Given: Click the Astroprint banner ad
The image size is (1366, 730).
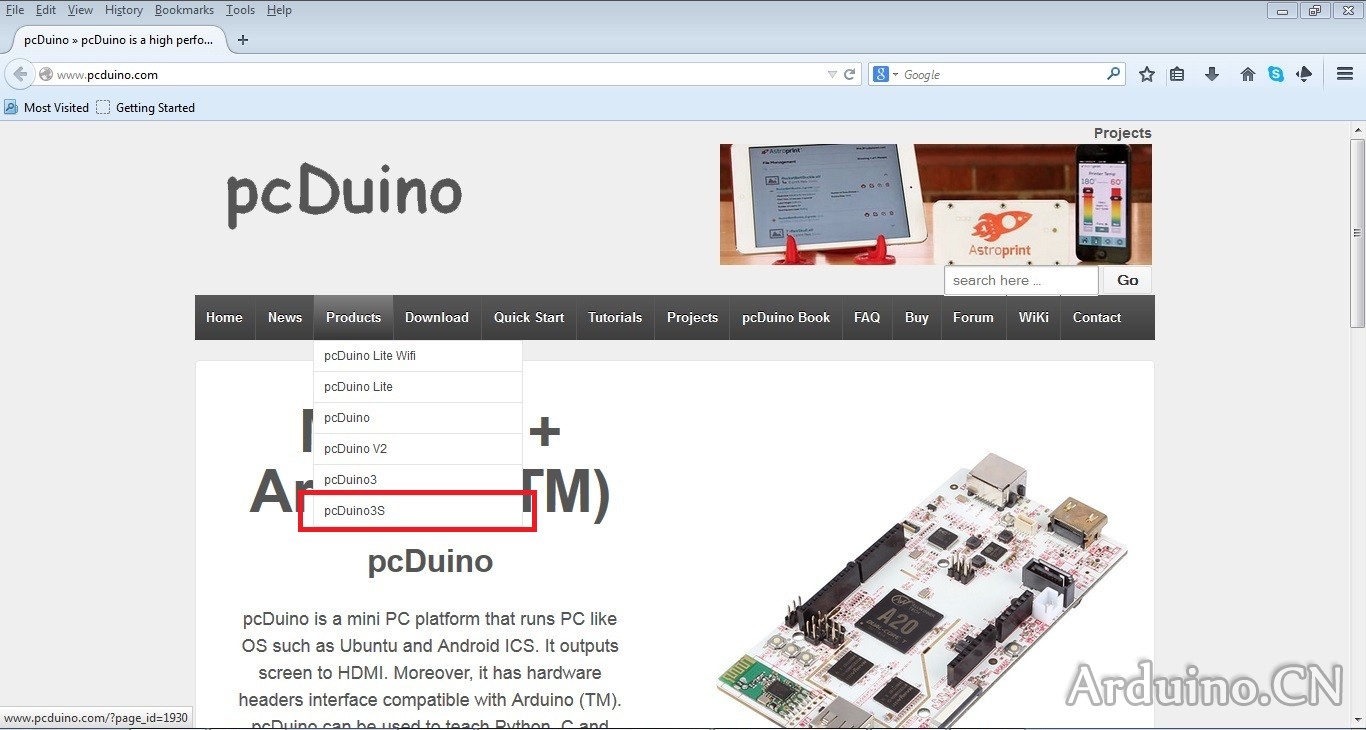Looking at the screenshot, I should point(936,204).
